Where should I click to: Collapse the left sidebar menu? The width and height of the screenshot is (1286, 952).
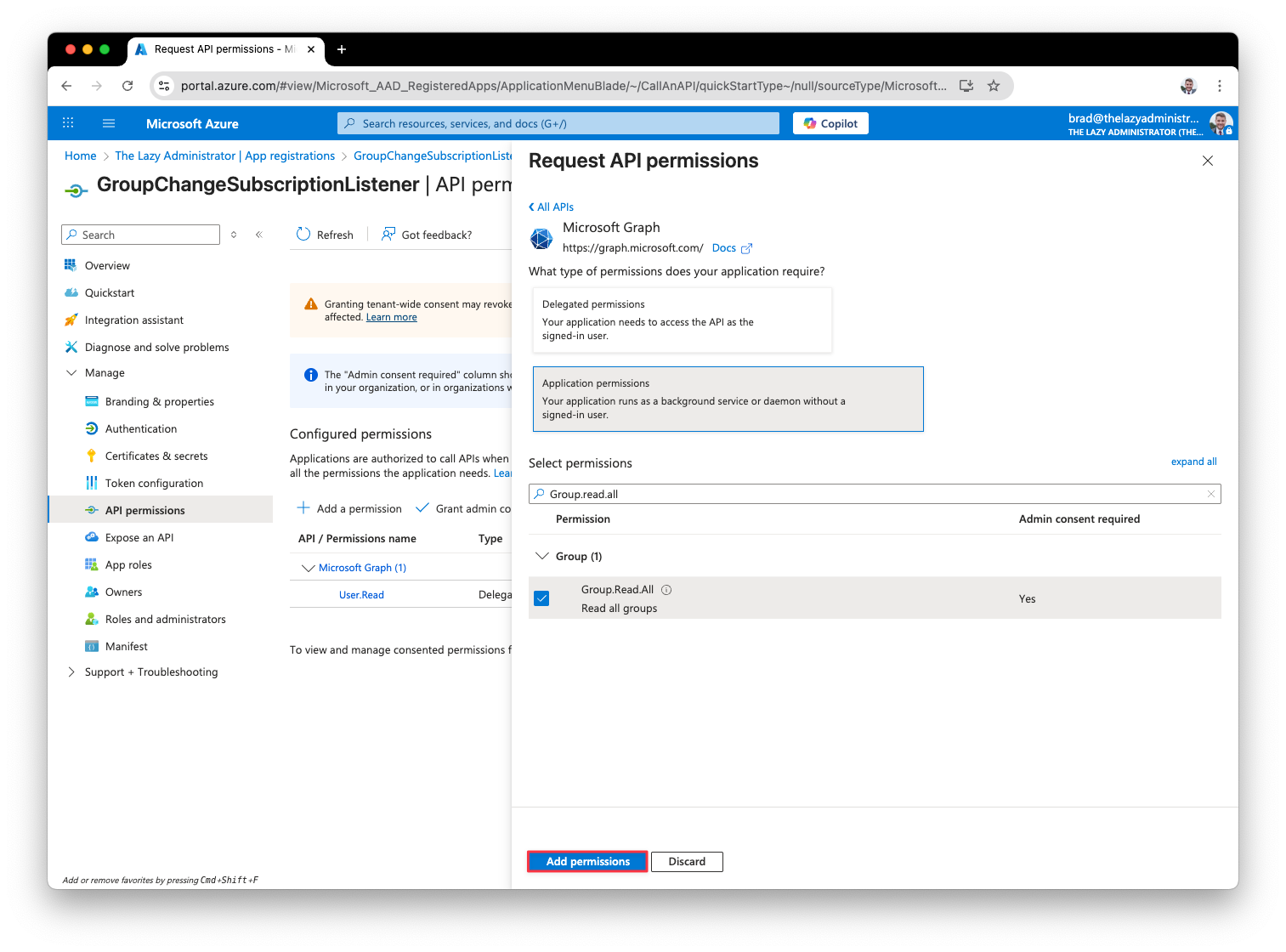pos(258,235)
